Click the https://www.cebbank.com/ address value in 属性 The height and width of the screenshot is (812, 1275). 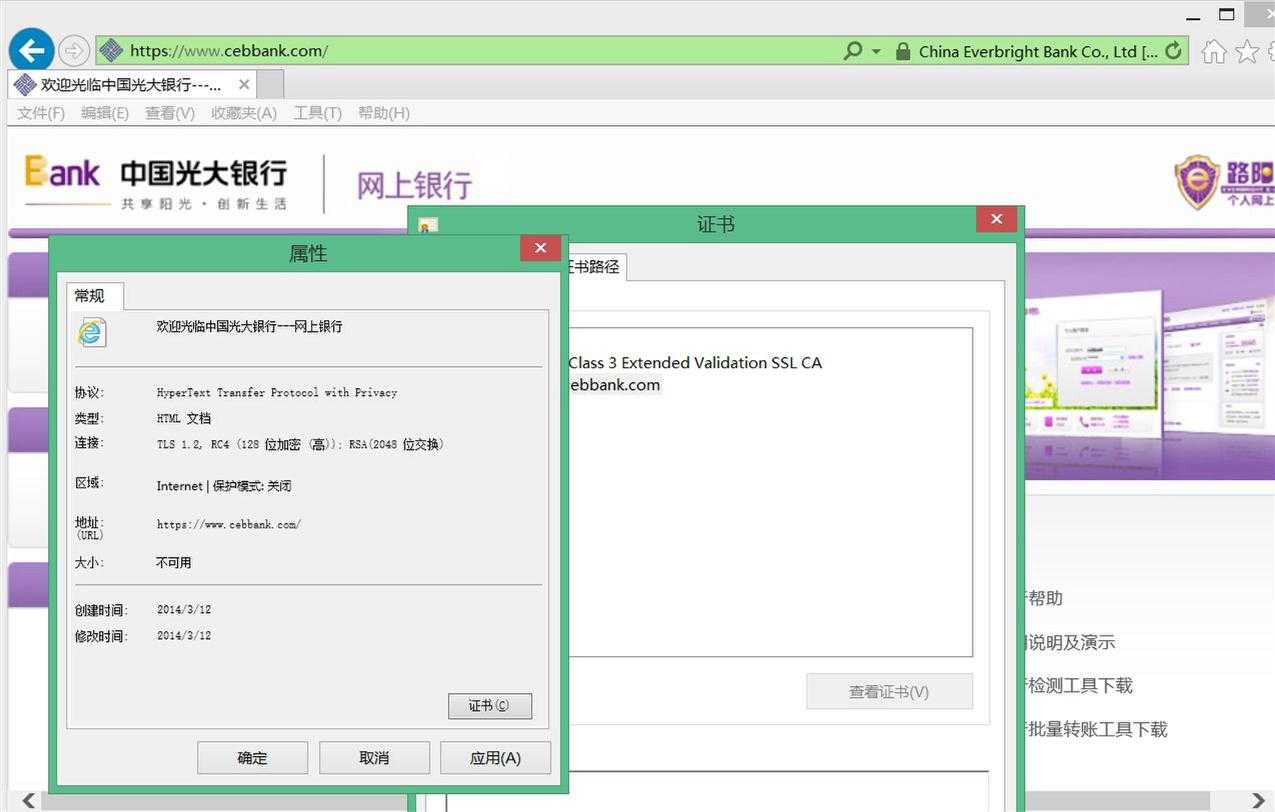[x=228, y=524]
